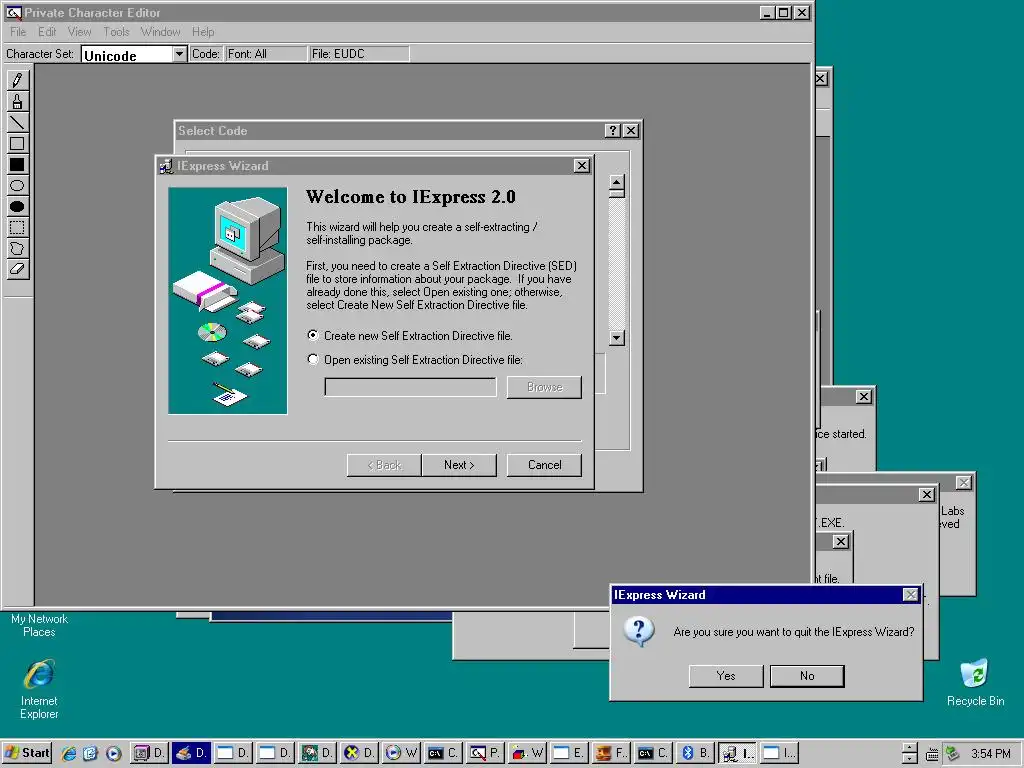Switch to the active IExpress taskbar button

(x=737, y=753)
